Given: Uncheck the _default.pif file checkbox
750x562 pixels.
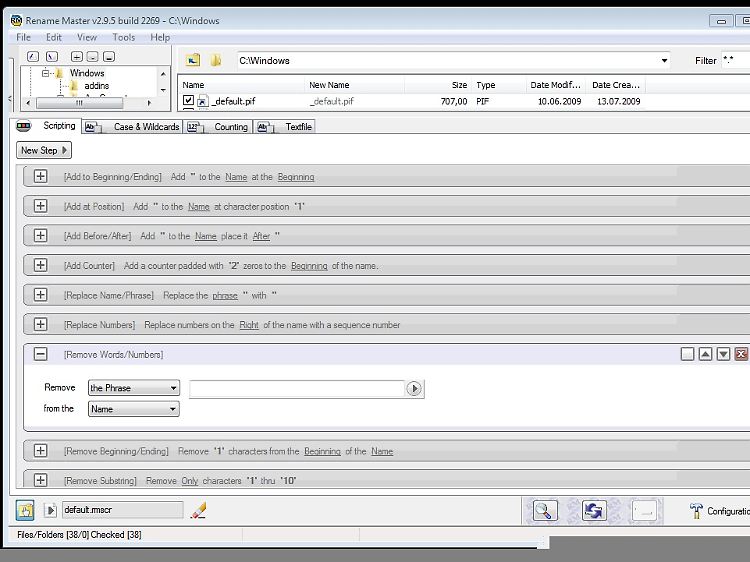Looking at the screenshot, I should (188, 101).
